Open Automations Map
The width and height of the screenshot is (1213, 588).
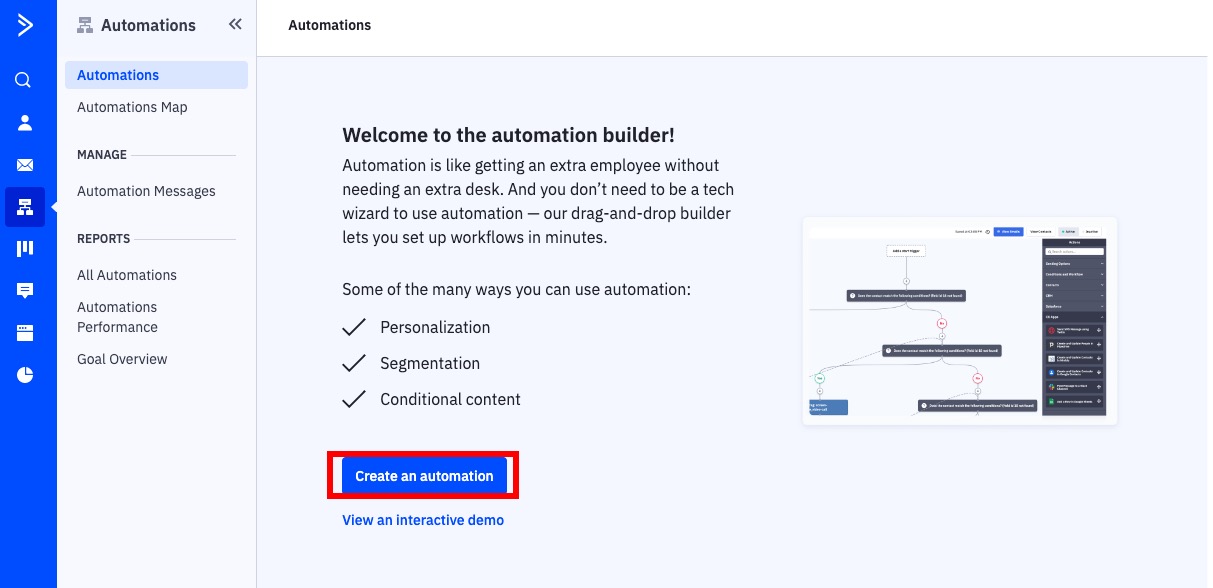click(x=132, y=107)
